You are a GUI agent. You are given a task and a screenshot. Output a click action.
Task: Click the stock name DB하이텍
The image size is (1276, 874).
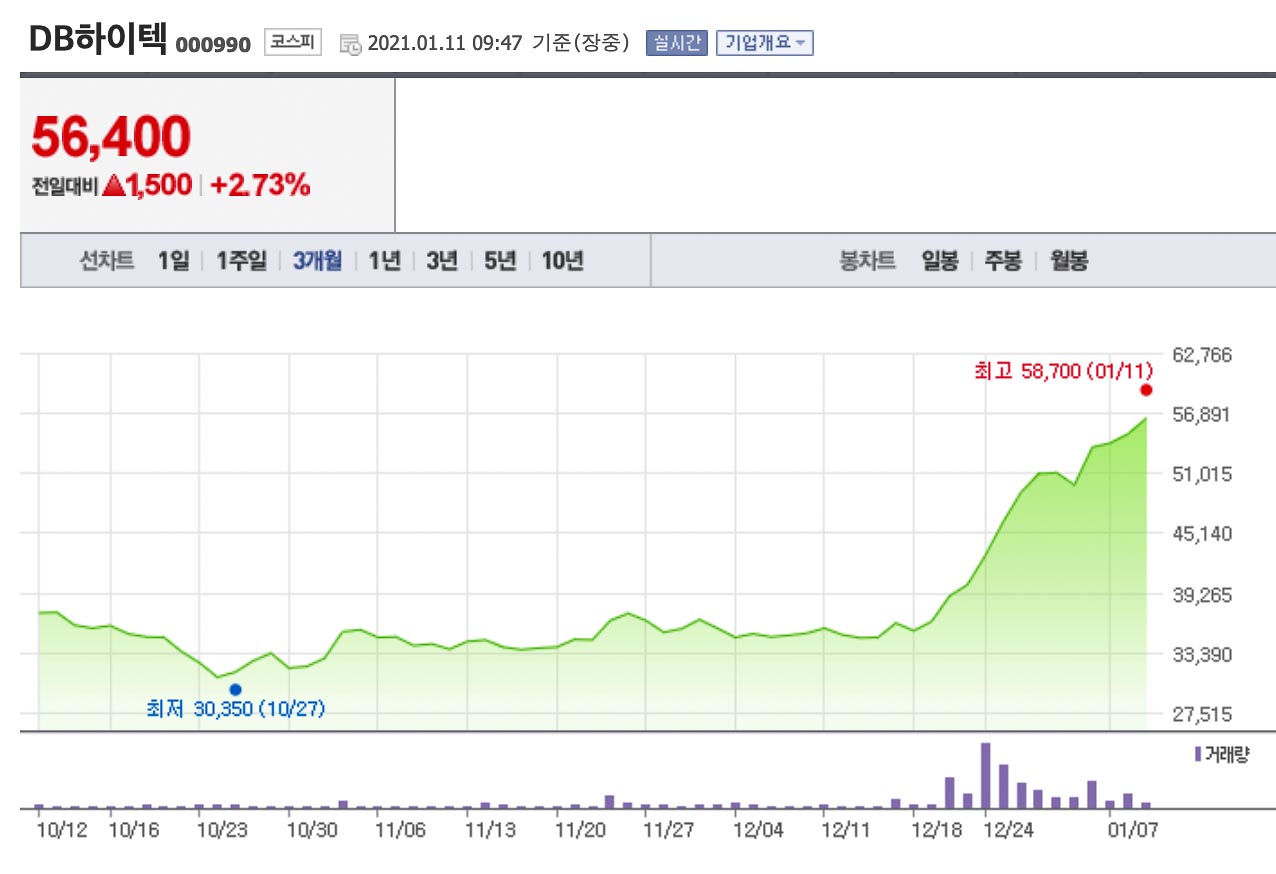point(98,39)
